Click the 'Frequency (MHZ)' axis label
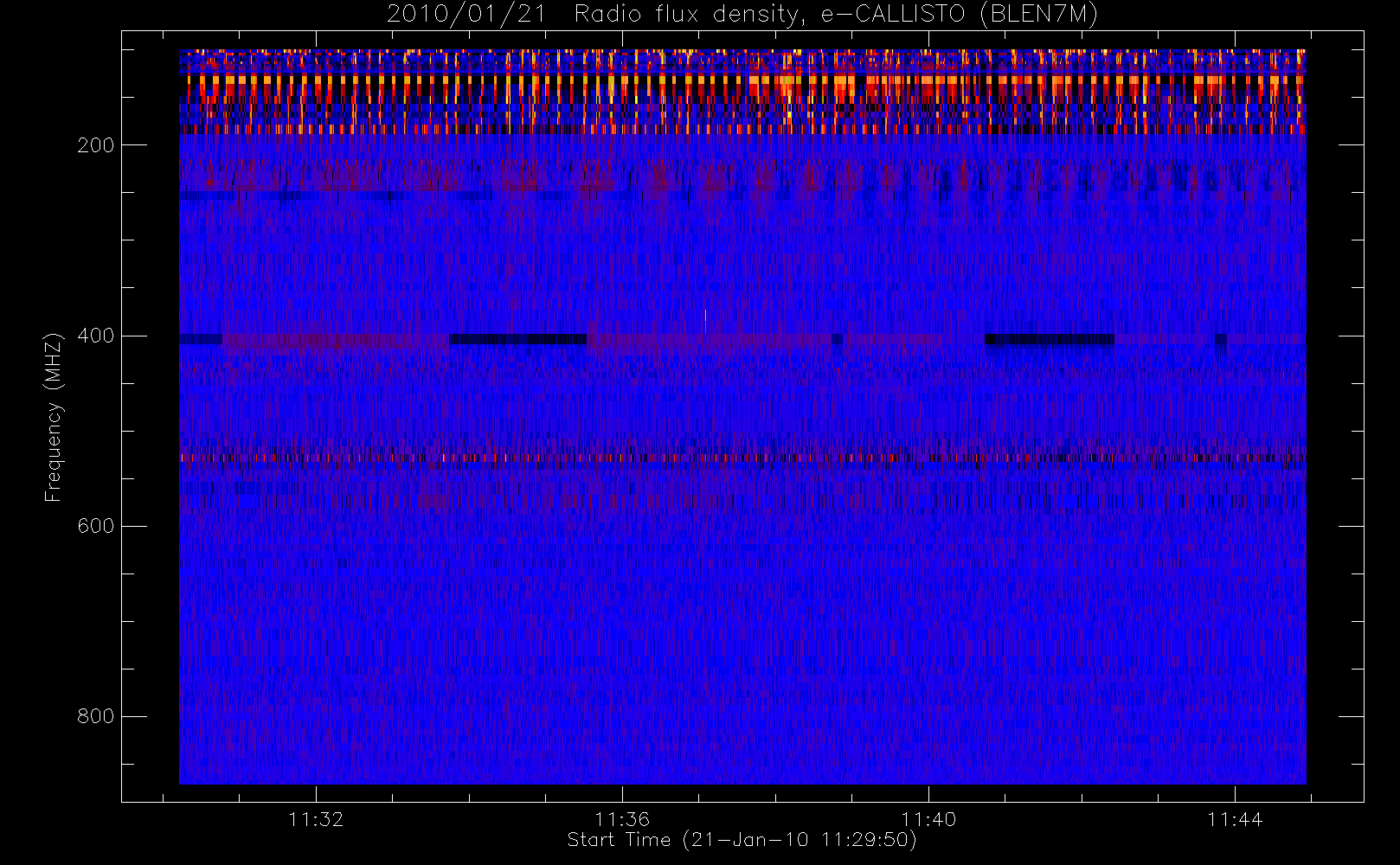 (x=54, y=417)
